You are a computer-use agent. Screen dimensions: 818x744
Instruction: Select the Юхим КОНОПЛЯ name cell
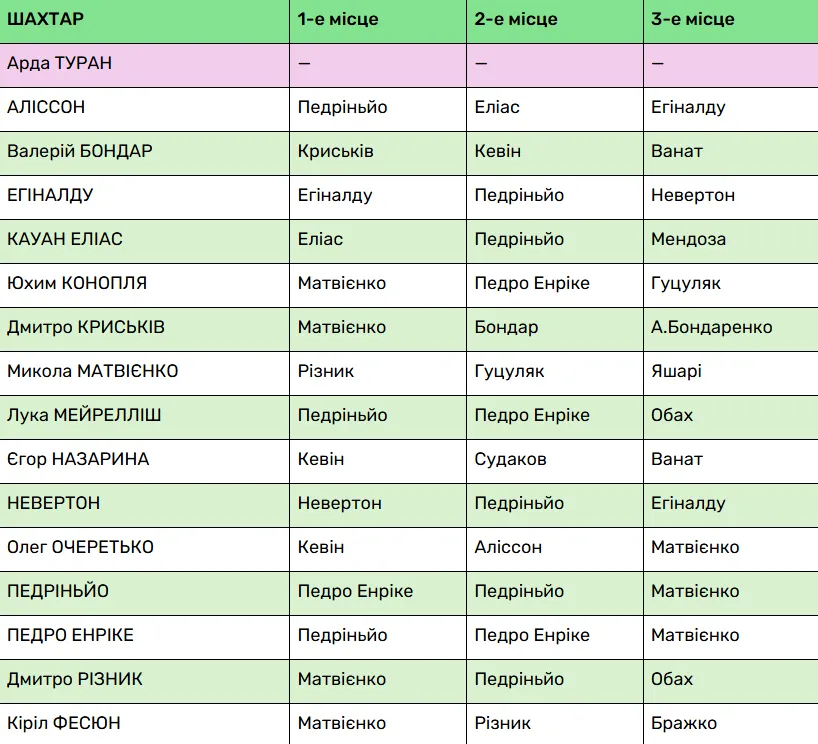[x=77, y=283]
